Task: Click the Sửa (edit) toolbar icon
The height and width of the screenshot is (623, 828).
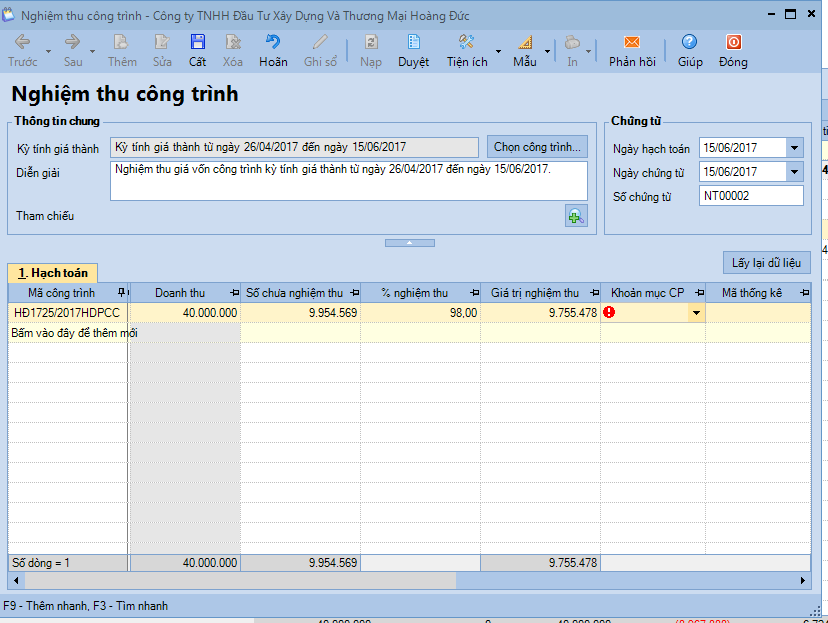Action: coord(162,51)
